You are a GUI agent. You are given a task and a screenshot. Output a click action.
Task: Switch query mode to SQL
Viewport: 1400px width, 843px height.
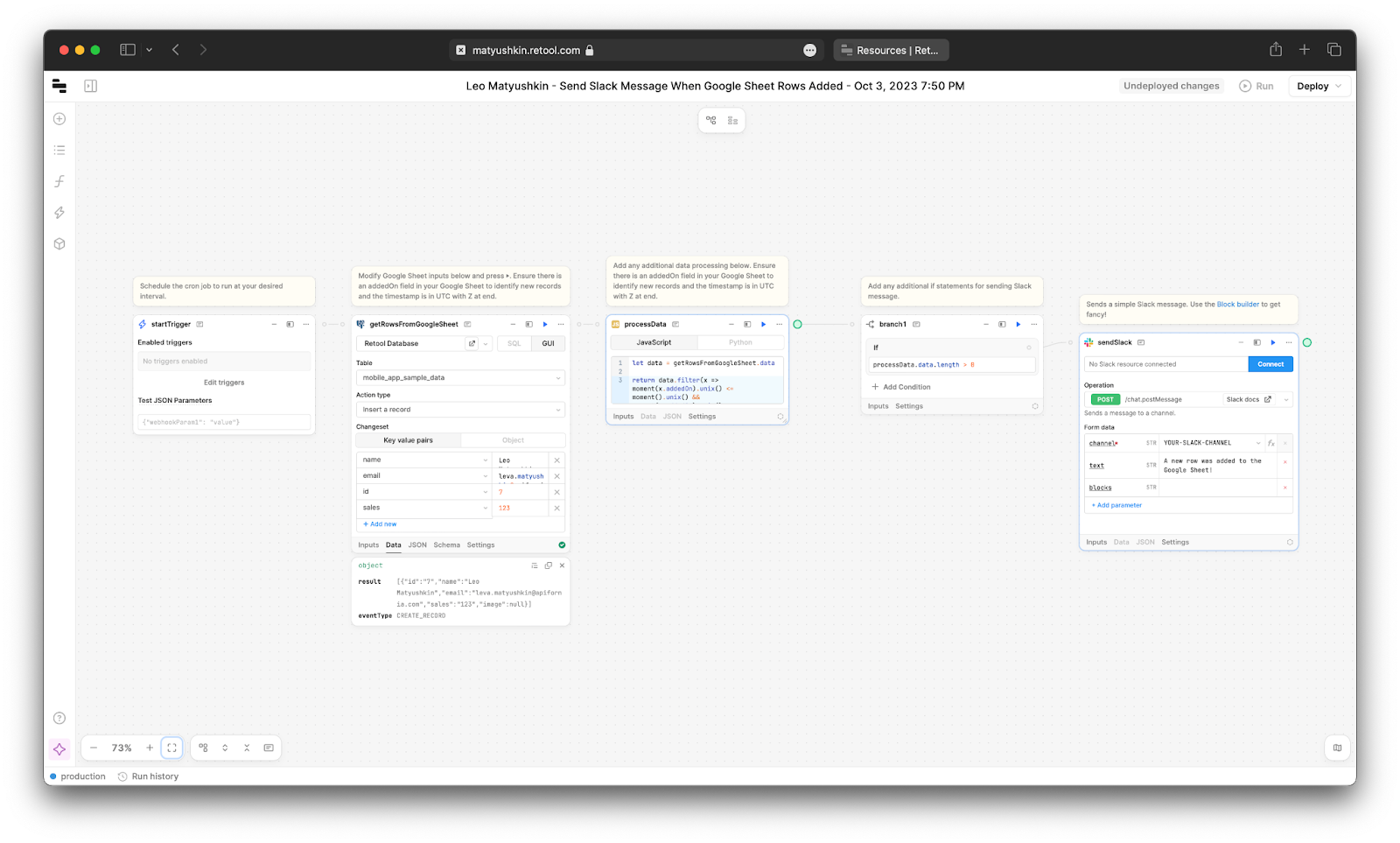tap(514, 344)
